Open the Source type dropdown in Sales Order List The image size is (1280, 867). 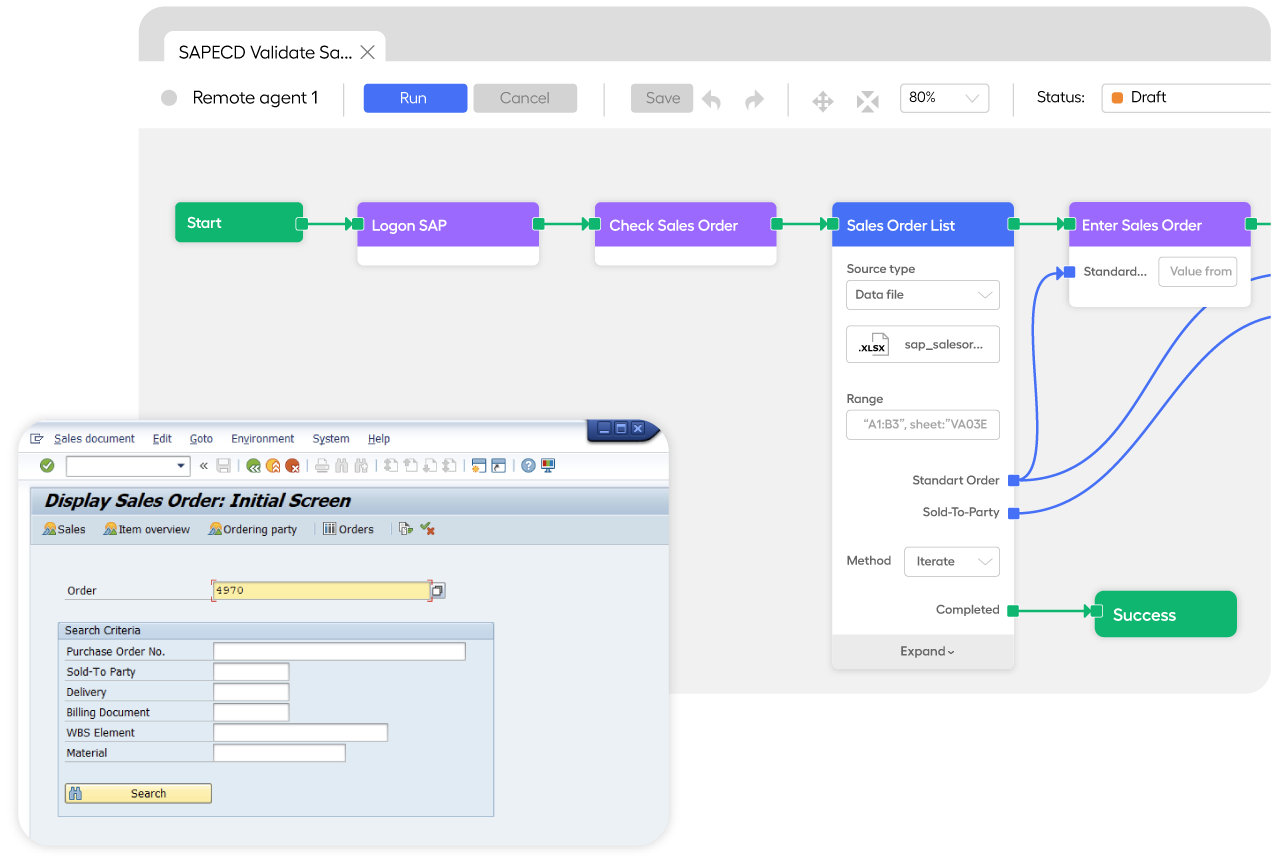click(922, 295)
